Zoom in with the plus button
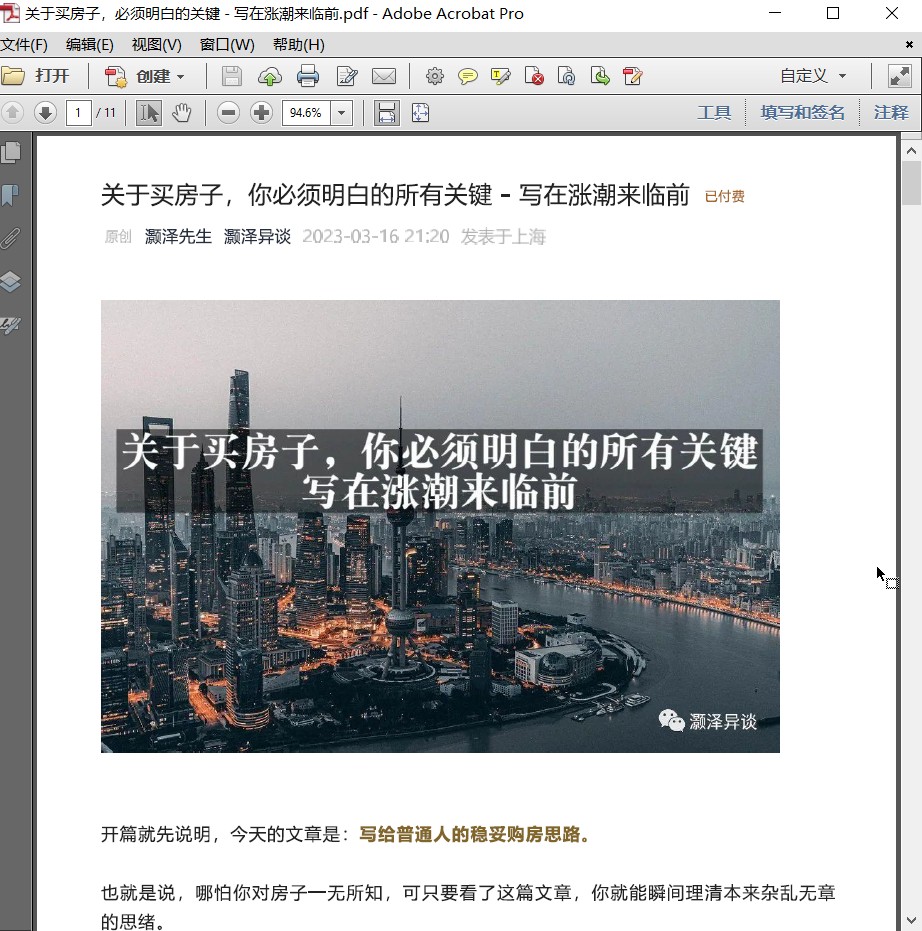 [x=261, y=113]
